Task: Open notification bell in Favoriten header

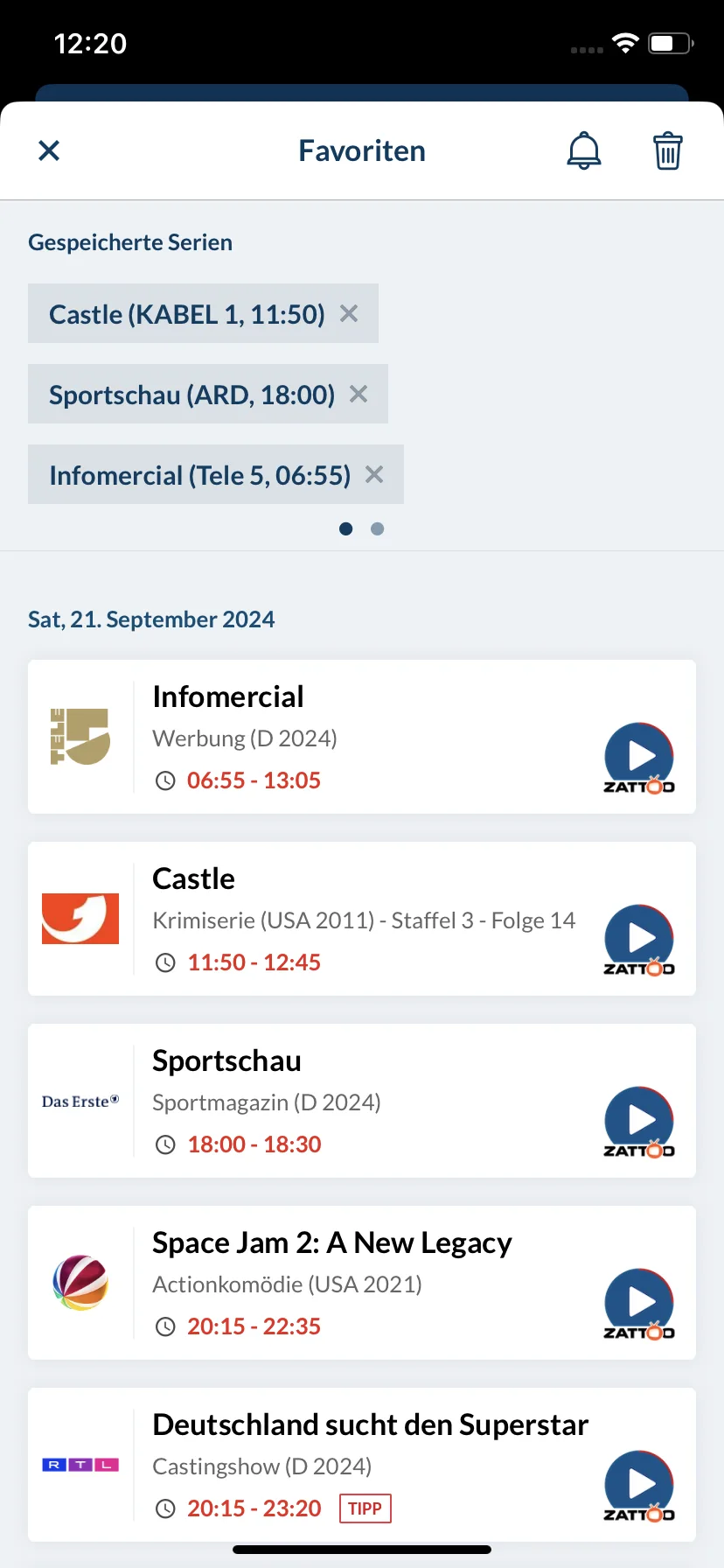Action: click(x=584, y=150)
